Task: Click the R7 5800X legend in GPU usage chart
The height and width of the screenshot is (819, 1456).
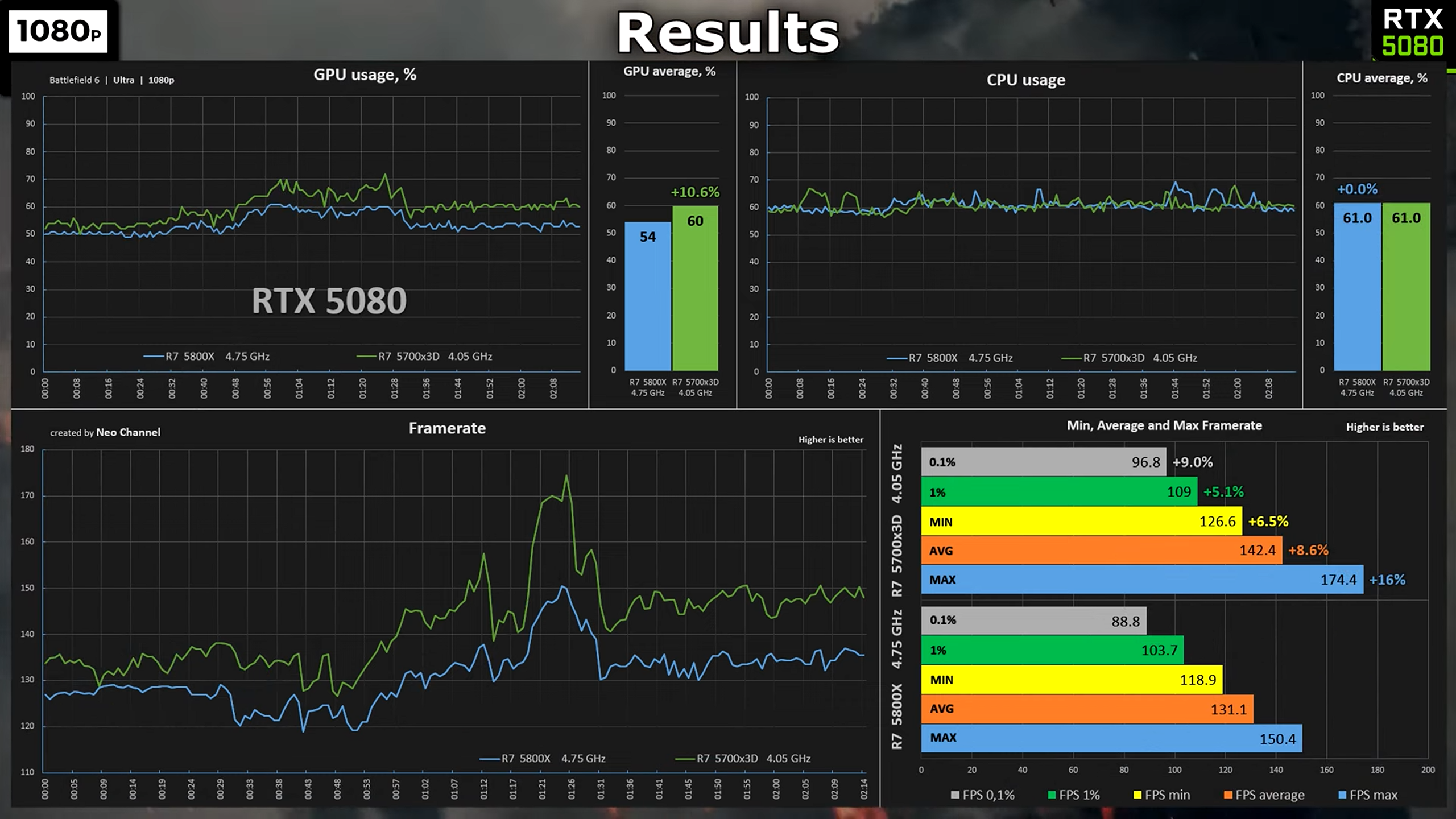Action: click(206, 357)
